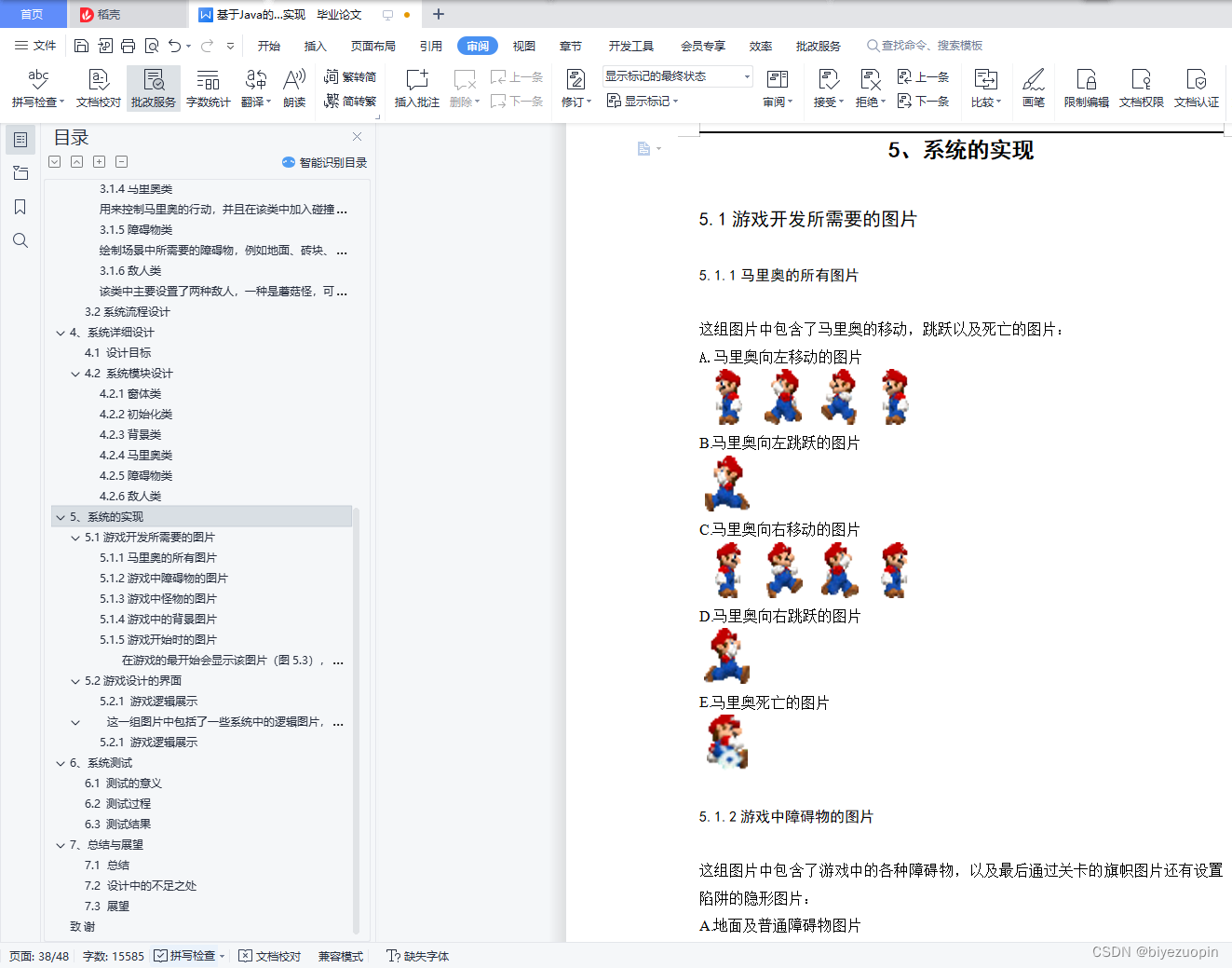Switch to the 页面布局 ribbon tab
Screen dimensions: 1232x968
click(373, 46)
